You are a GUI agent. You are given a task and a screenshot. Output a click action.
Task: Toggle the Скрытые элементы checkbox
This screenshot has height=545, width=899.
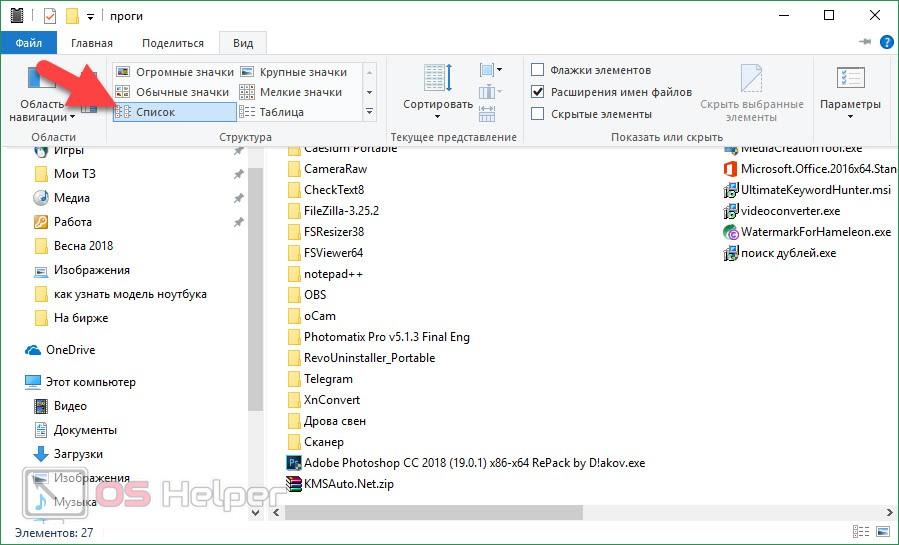pyautogui.click(x=538, y=114)
